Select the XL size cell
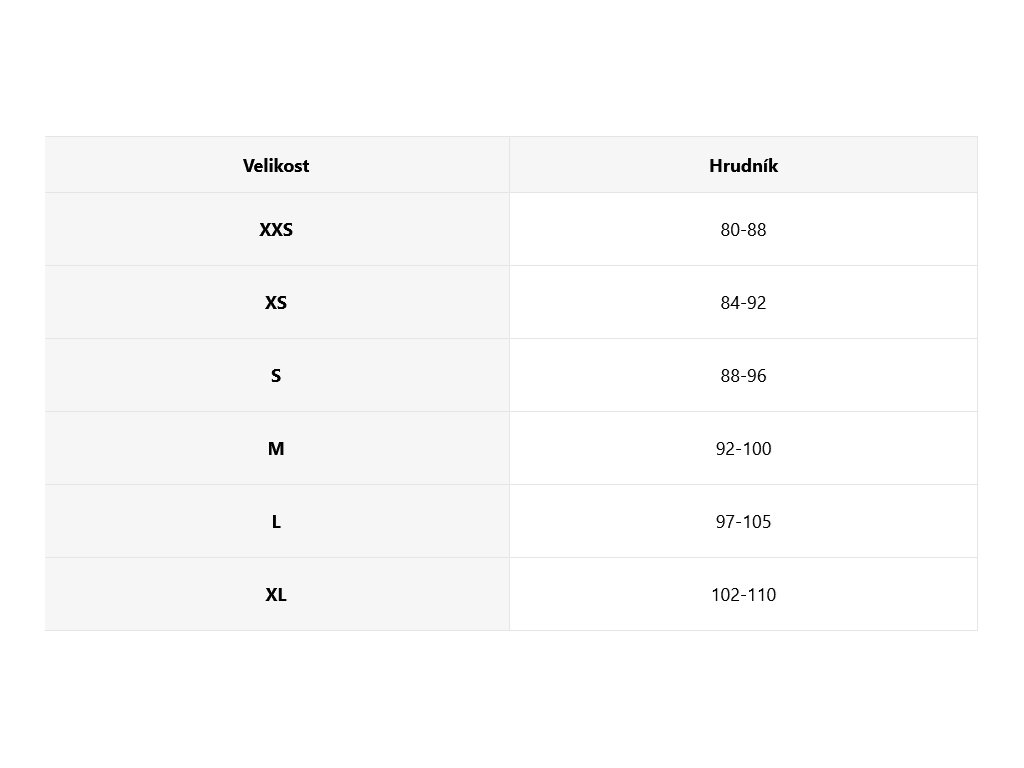 (x=276, y=595)
